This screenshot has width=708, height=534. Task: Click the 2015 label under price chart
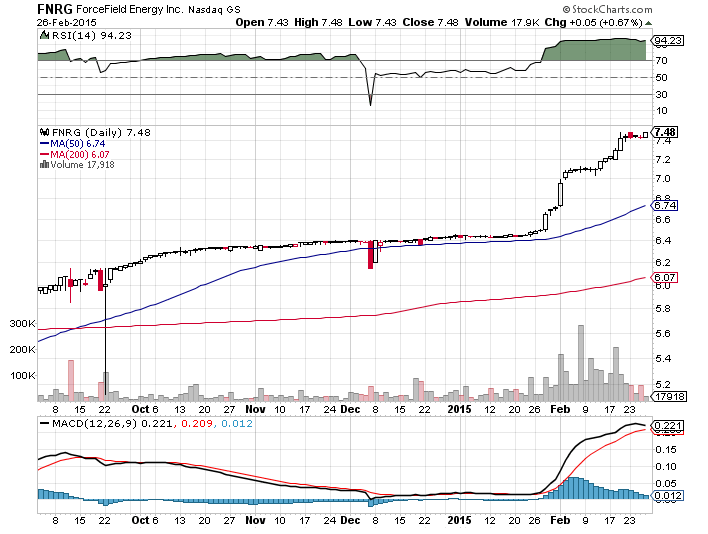pos(459,409)
